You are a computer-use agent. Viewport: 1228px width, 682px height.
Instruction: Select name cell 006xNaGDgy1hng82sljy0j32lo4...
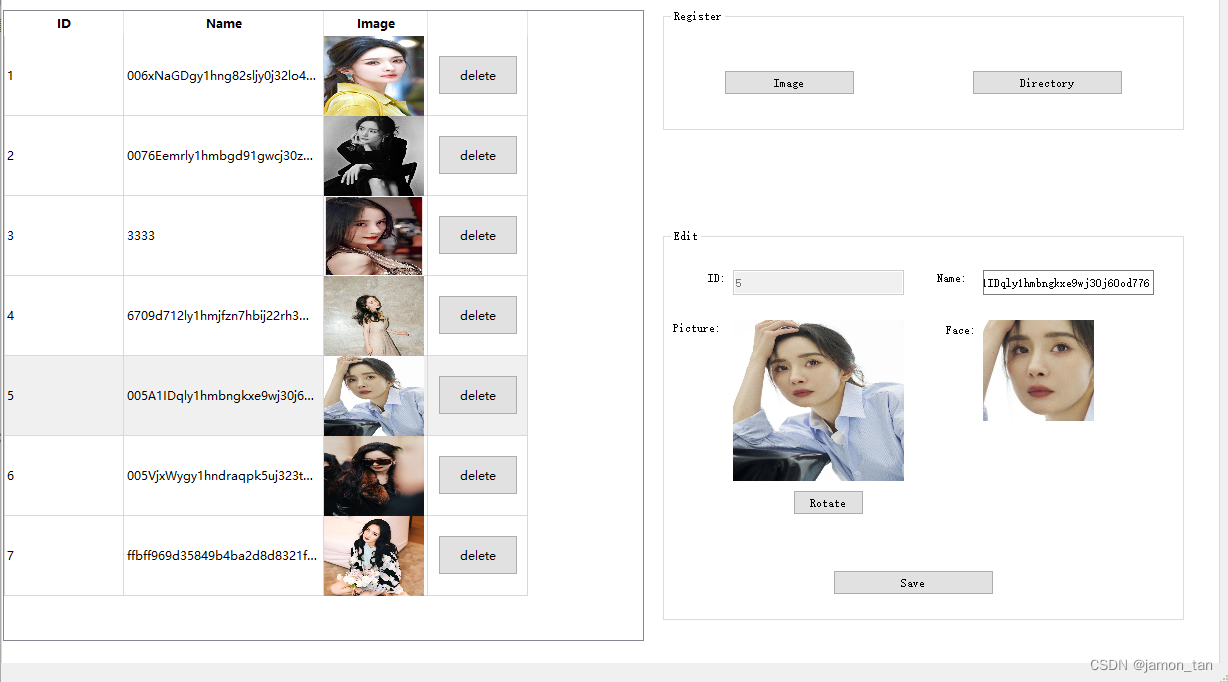[224, 75]
